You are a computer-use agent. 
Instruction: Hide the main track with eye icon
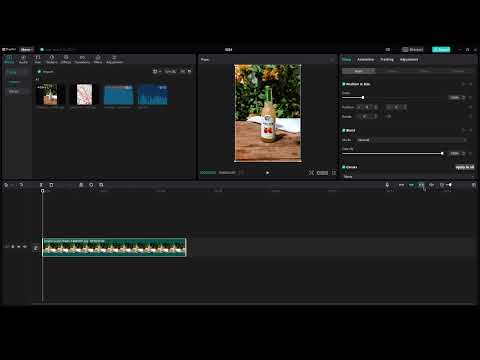[x=19, y=247]
